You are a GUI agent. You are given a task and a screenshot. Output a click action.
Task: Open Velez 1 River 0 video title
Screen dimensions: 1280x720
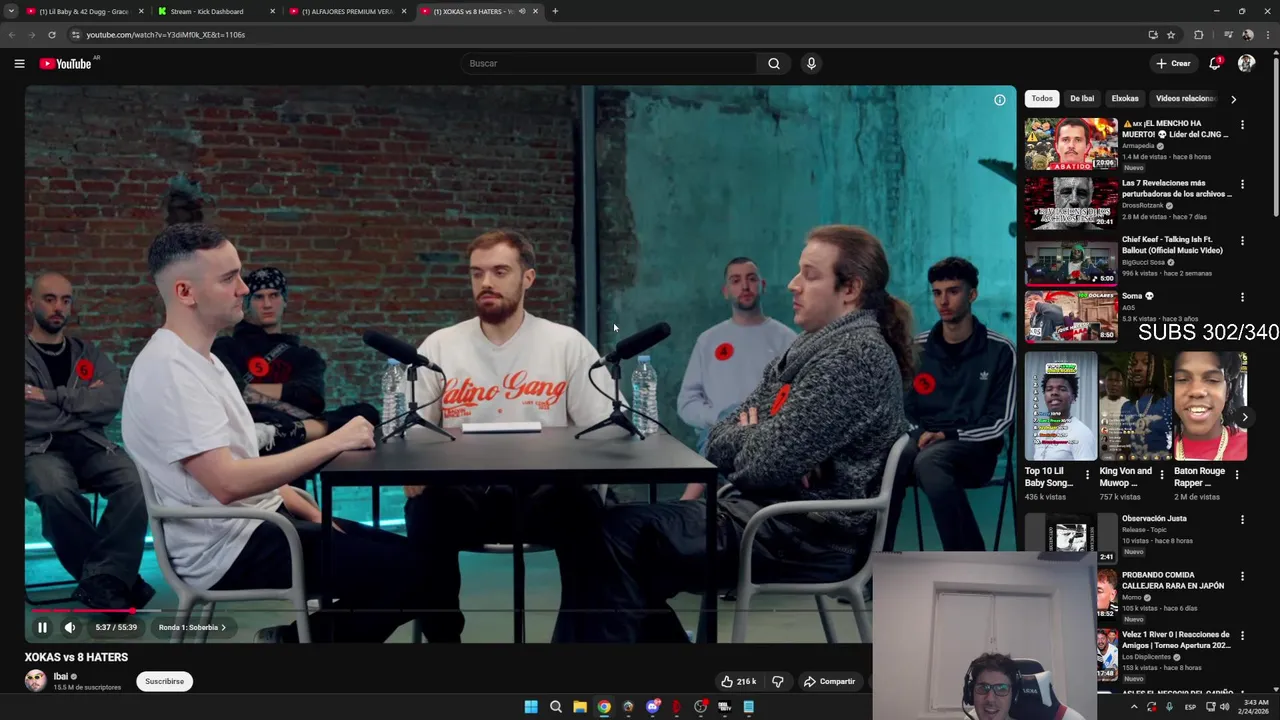click(x=1175, y=639)
